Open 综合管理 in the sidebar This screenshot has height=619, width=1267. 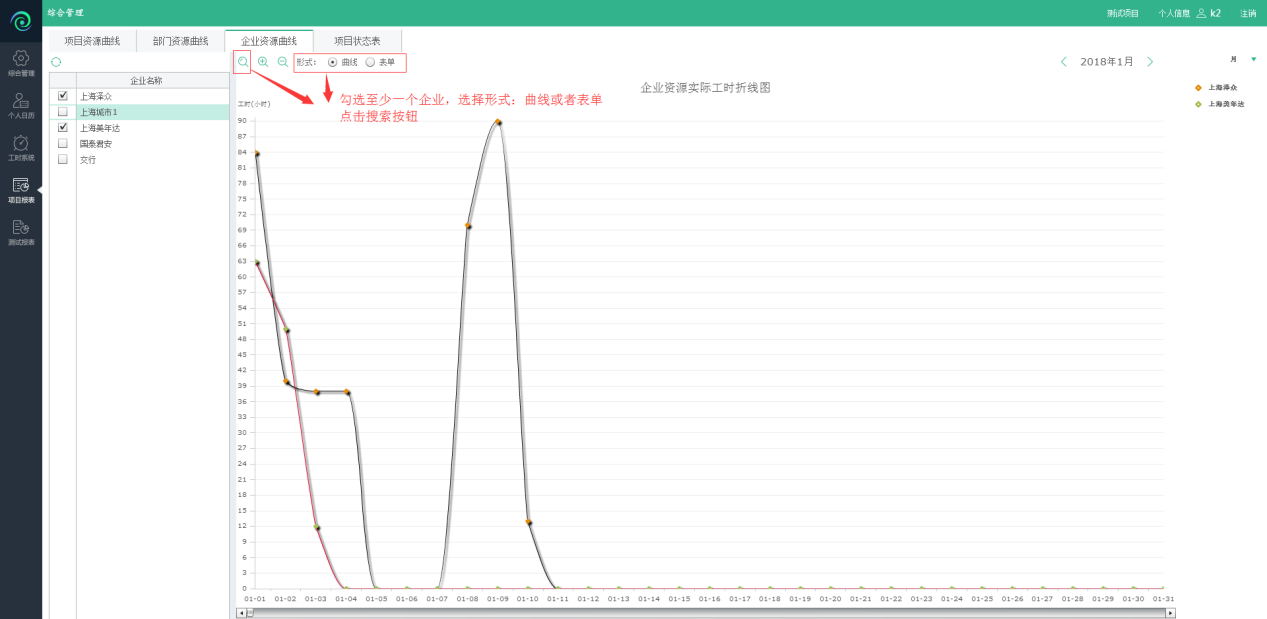click(x=21, y=63)
